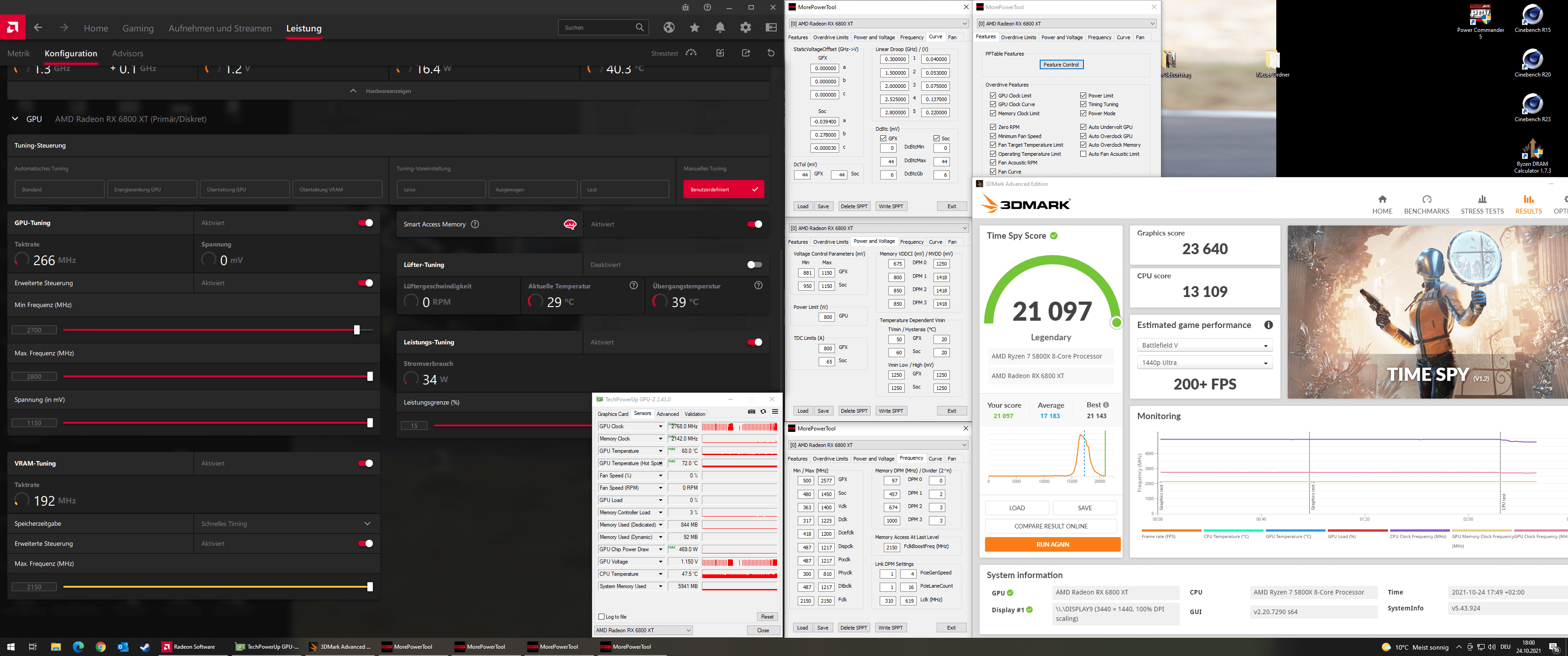Open GPU-Z device selector AMD Radeon RX 6800 XT
The image size is (1568, 656).
pos(644,630)
